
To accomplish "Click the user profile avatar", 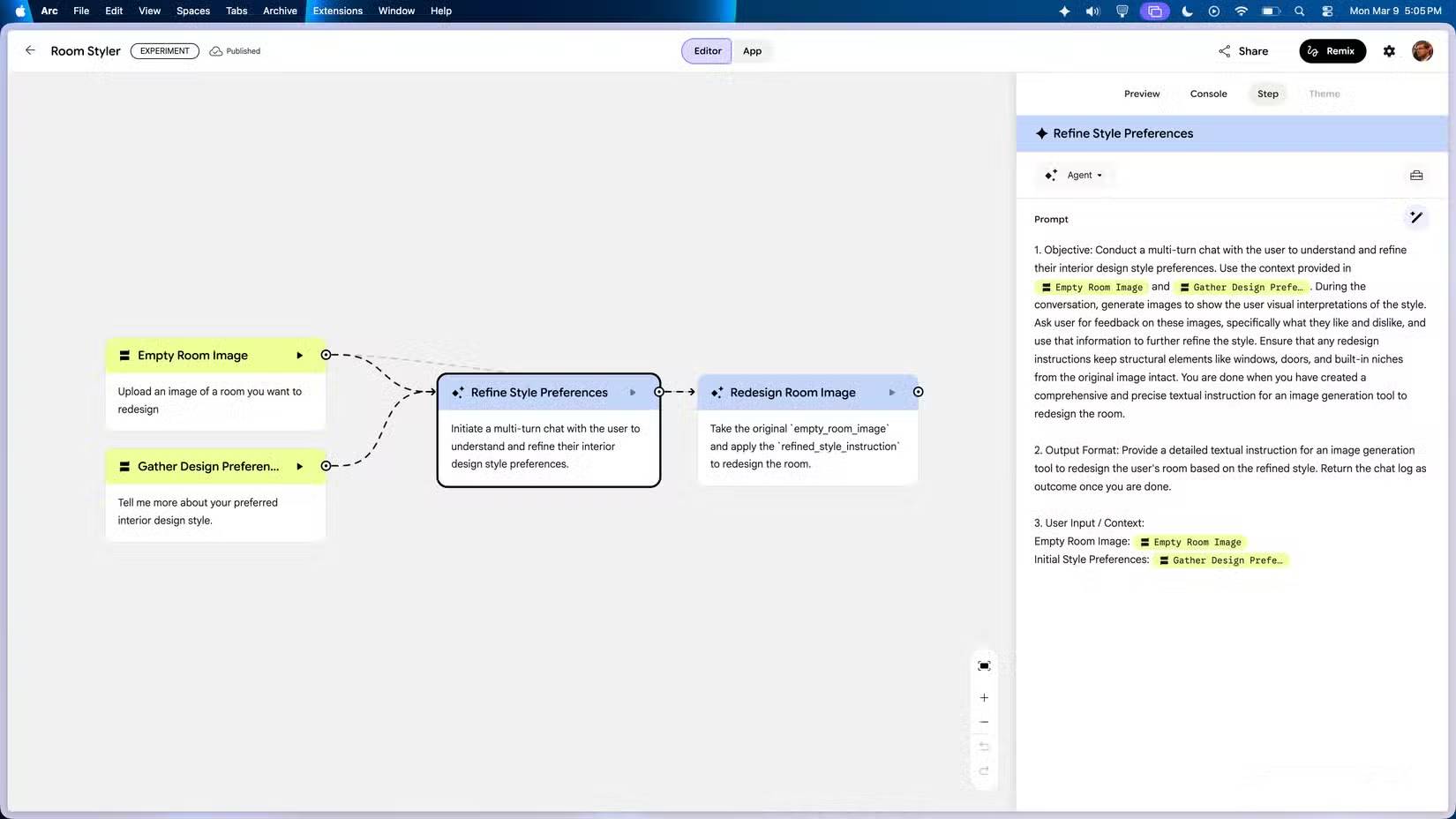I will [x=1422, y=51].
